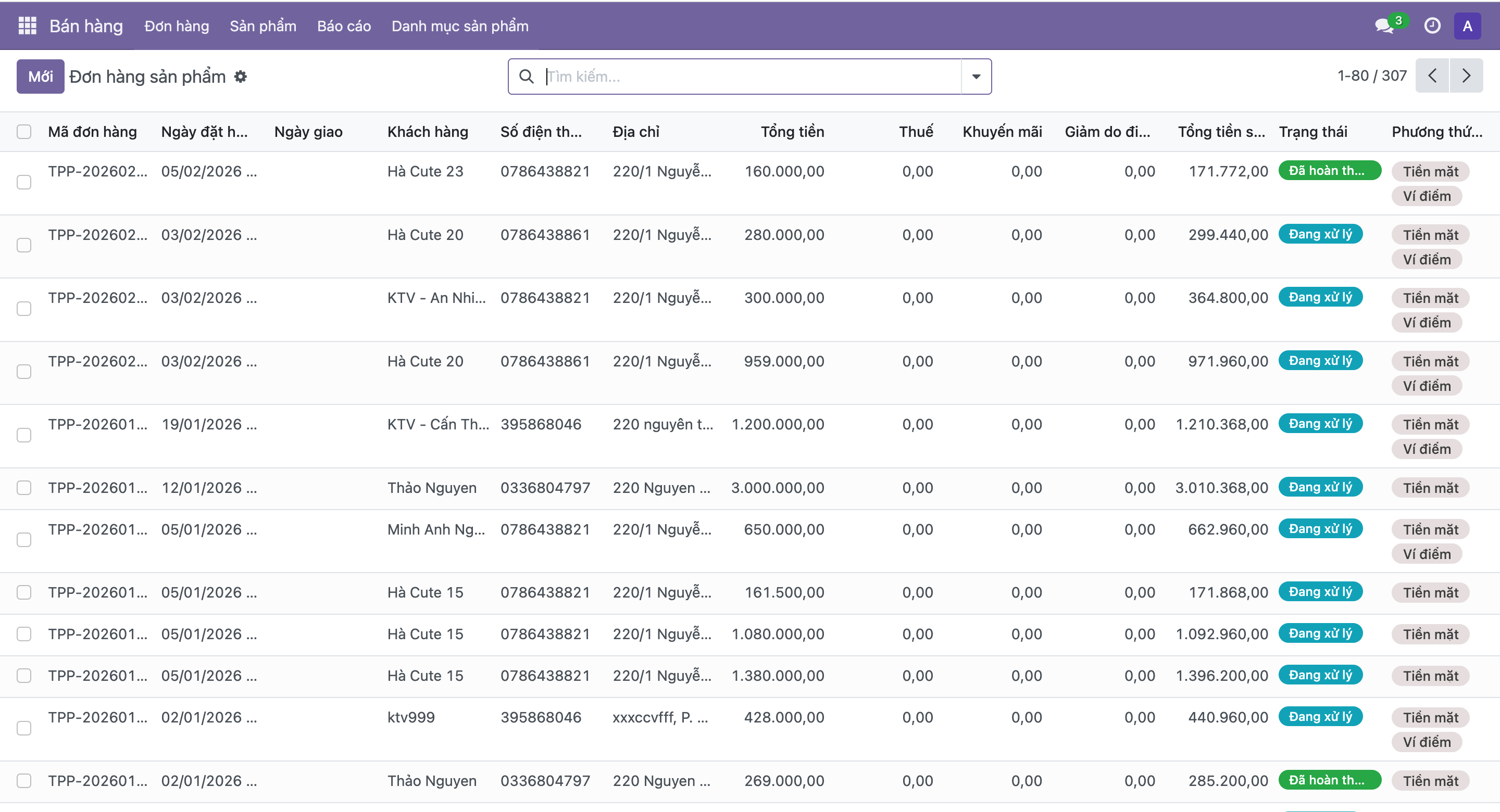
Task: Check the select-all orders checkbox
Action: point(24,132)
